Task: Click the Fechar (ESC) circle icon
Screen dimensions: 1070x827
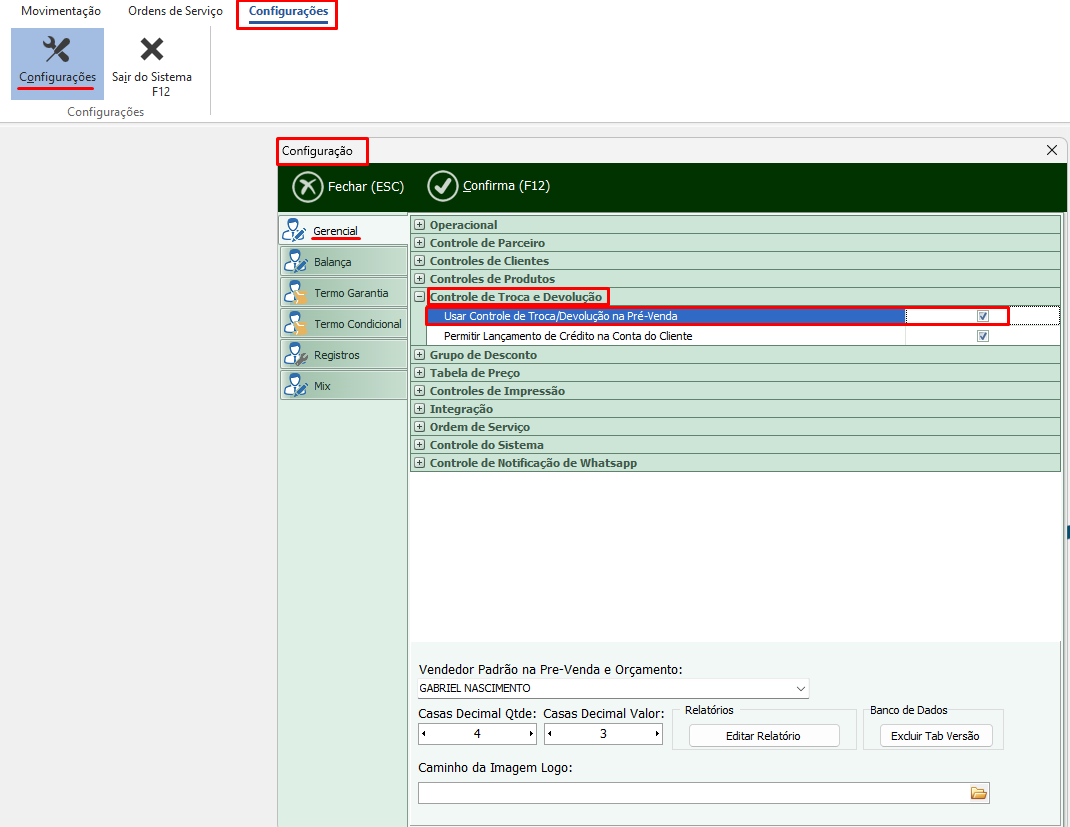Action: pos(307,187)
